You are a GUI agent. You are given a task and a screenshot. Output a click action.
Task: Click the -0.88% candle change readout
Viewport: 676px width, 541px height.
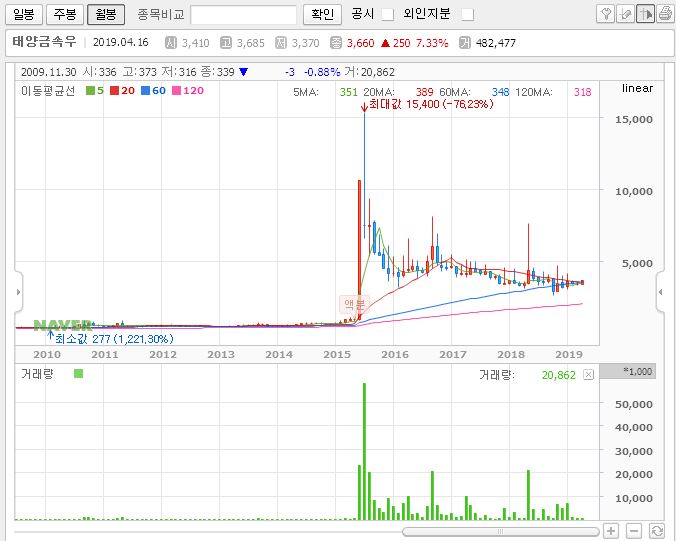click(x=322, y=72)
